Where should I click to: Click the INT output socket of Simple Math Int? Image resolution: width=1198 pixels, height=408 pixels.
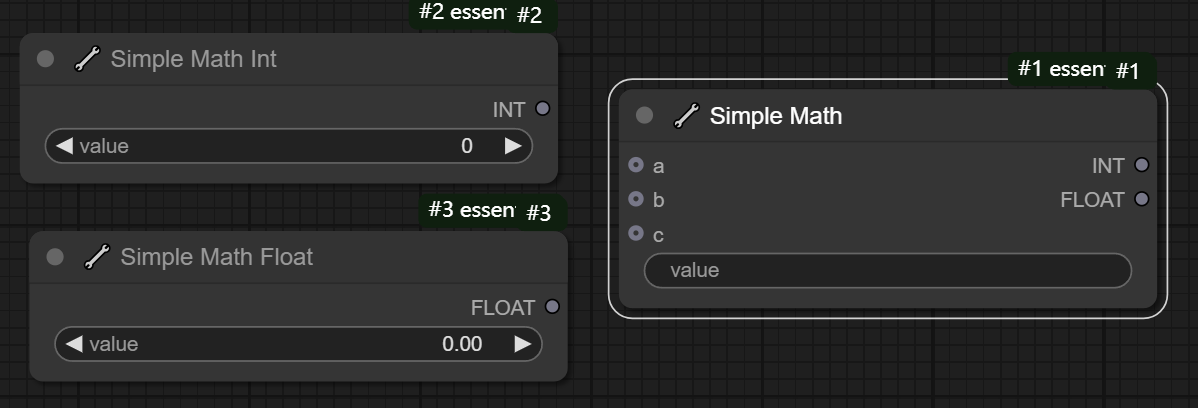(x=543, y=109)
